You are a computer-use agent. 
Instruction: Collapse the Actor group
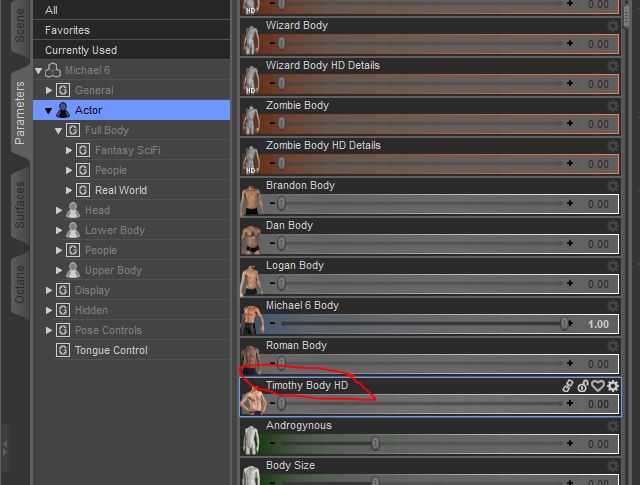[49, 111]
